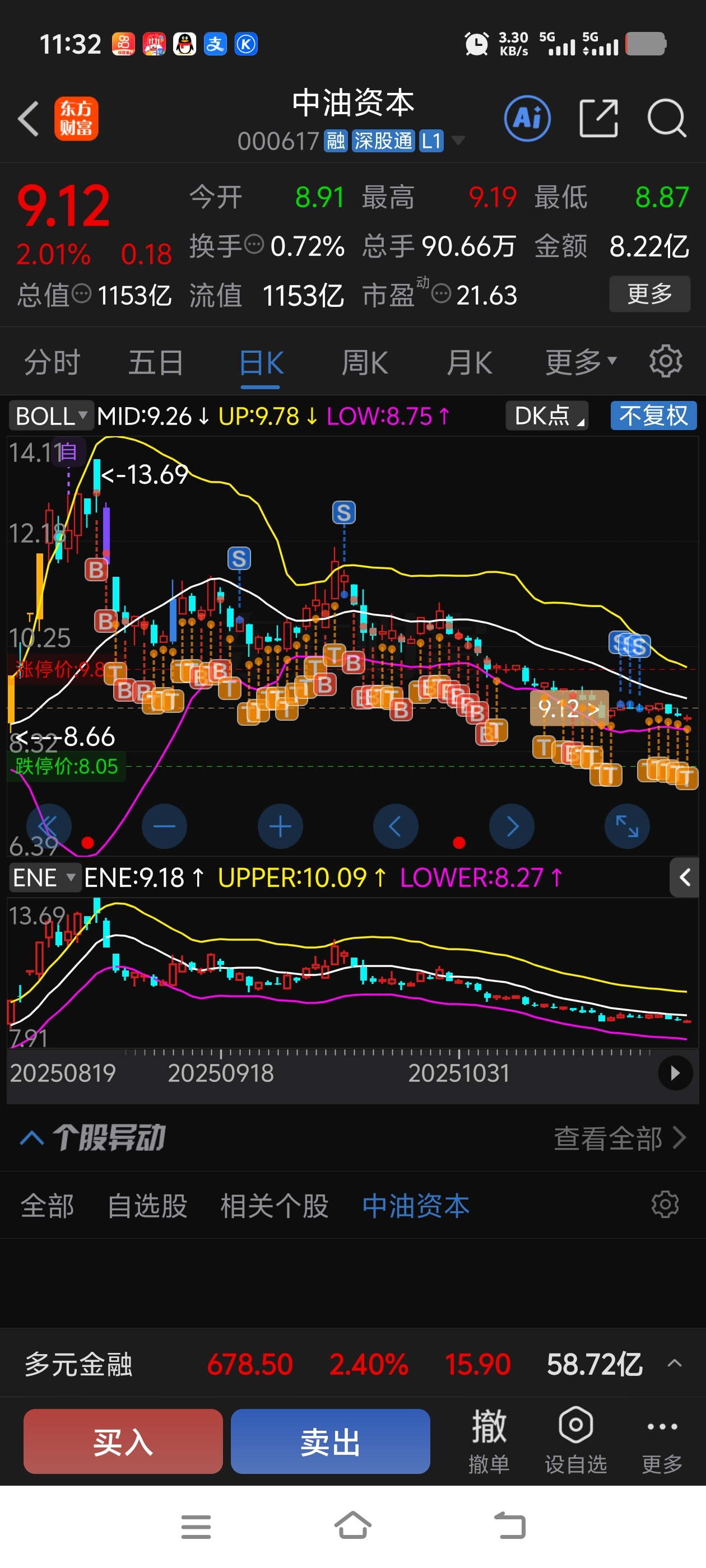Open BOLL indicator dropdown

coord(51,416)
